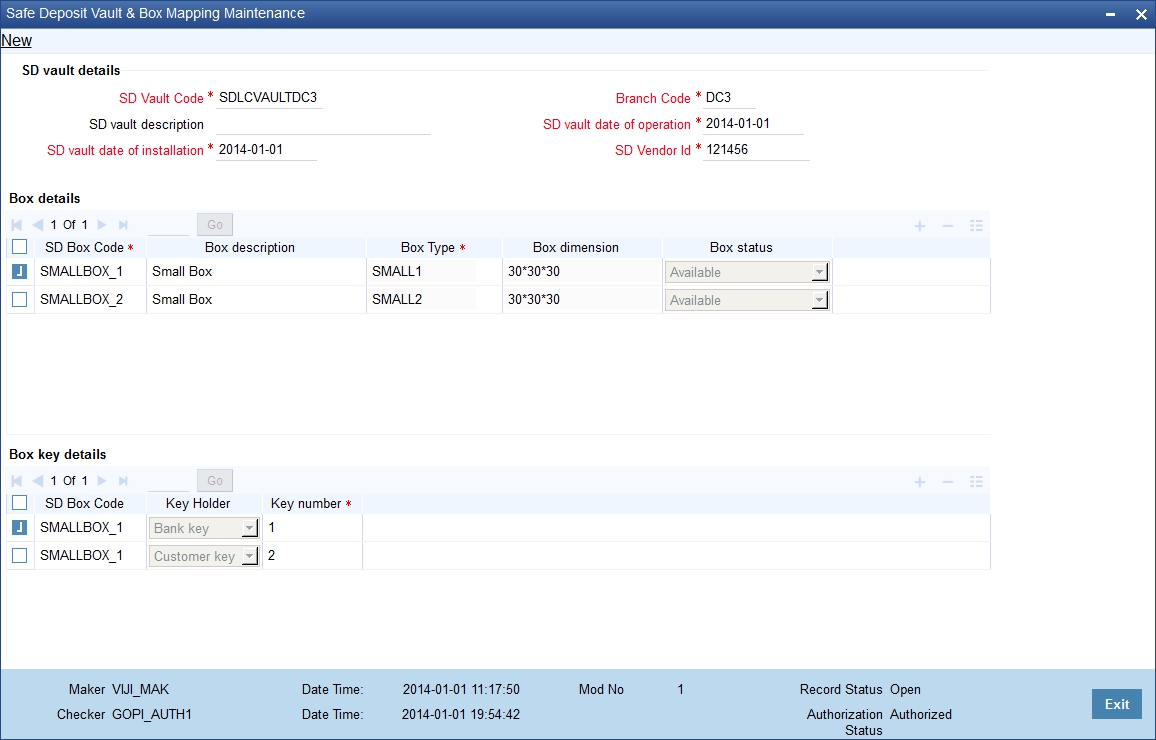
Task: Click Record Status Open value
Action: point(905,690)
